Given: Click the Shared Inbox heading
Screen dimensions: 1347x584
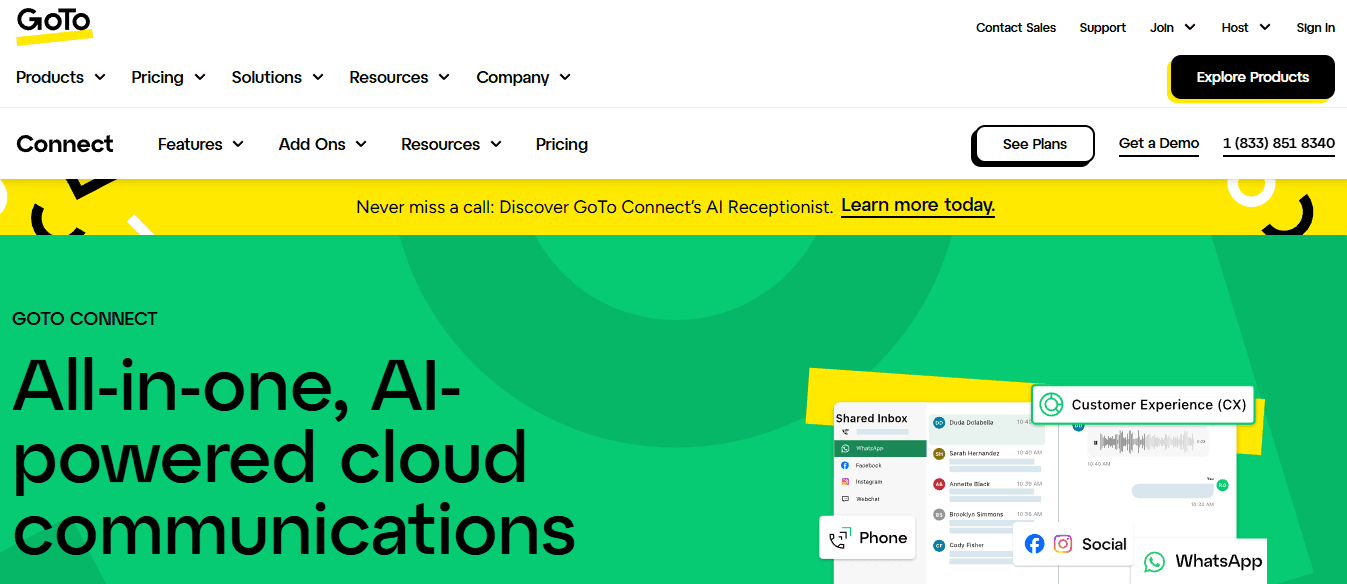Looking at the screenshot, I should pyautogui.click(x=872, y=418).
